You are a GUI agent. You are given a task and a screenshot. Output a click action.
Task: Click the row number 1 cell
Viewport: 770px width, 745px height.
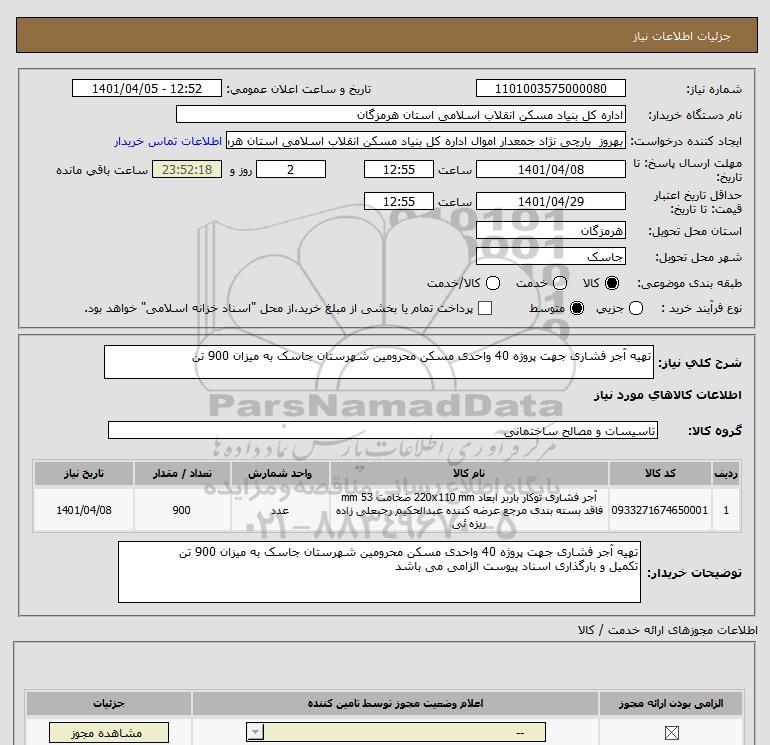pyautogui.click(x=726, y=510)
